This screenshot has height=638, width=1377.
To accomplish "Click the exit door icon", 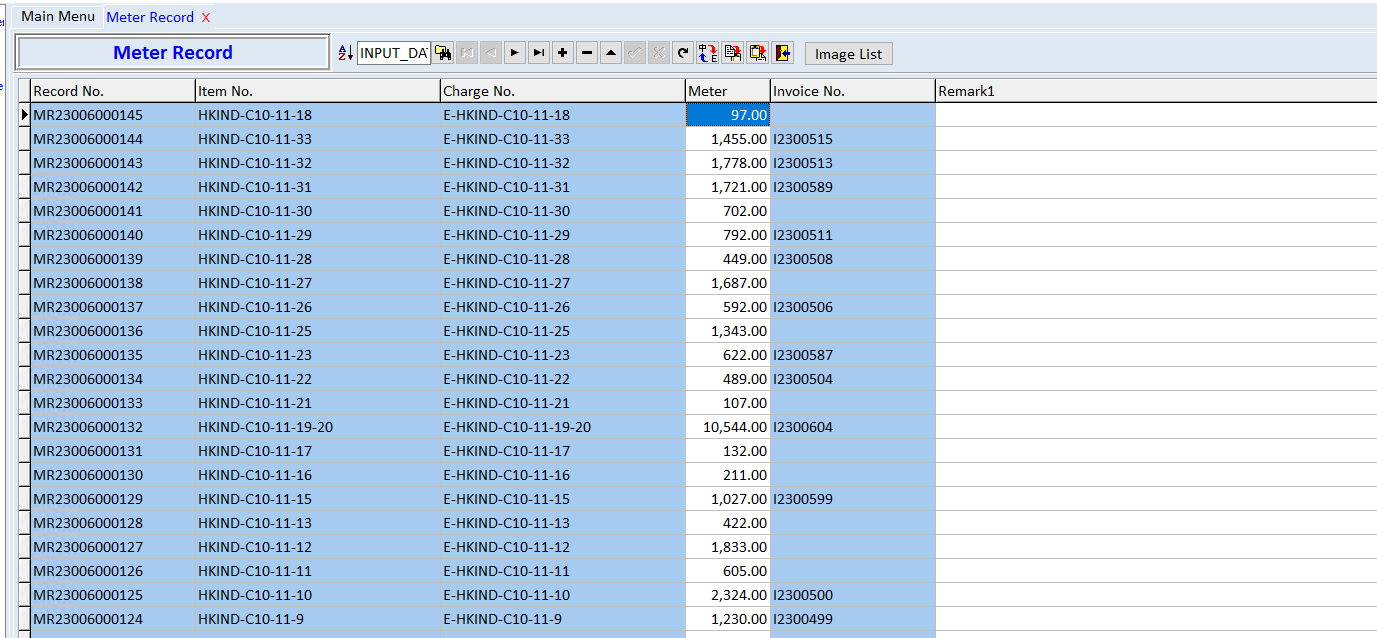I will tap(782, 53).
